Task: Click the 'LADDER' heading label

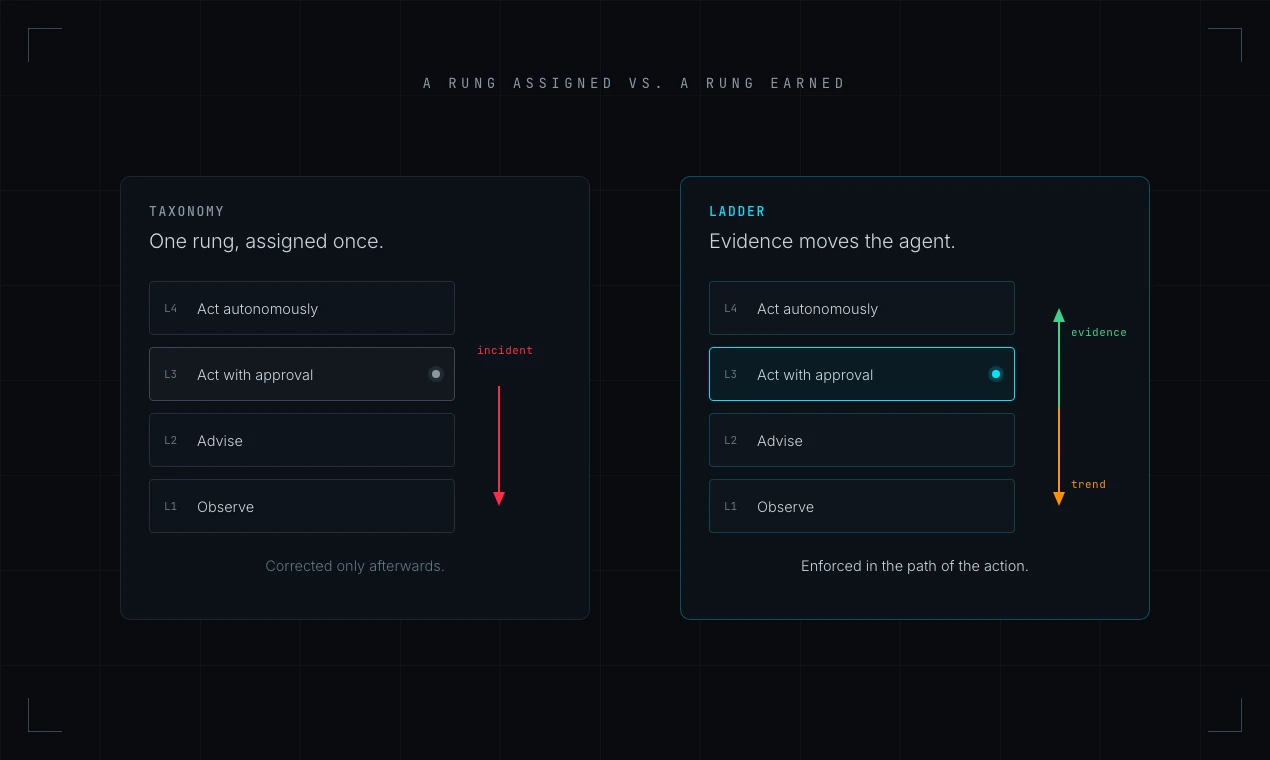Action: (737, 211)
